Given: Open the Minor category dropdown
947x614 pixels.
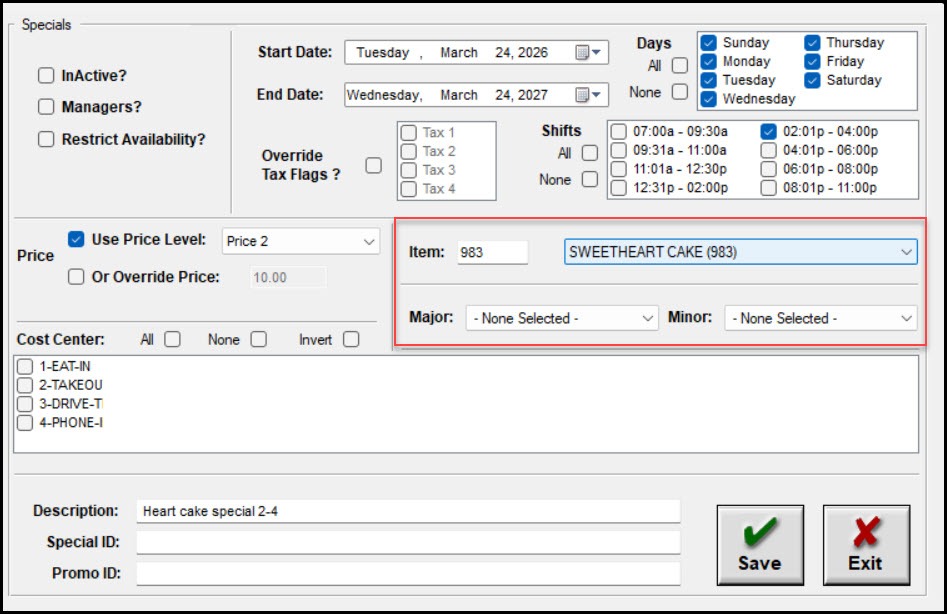Looking at the screenshot, I should pos(906,318).
